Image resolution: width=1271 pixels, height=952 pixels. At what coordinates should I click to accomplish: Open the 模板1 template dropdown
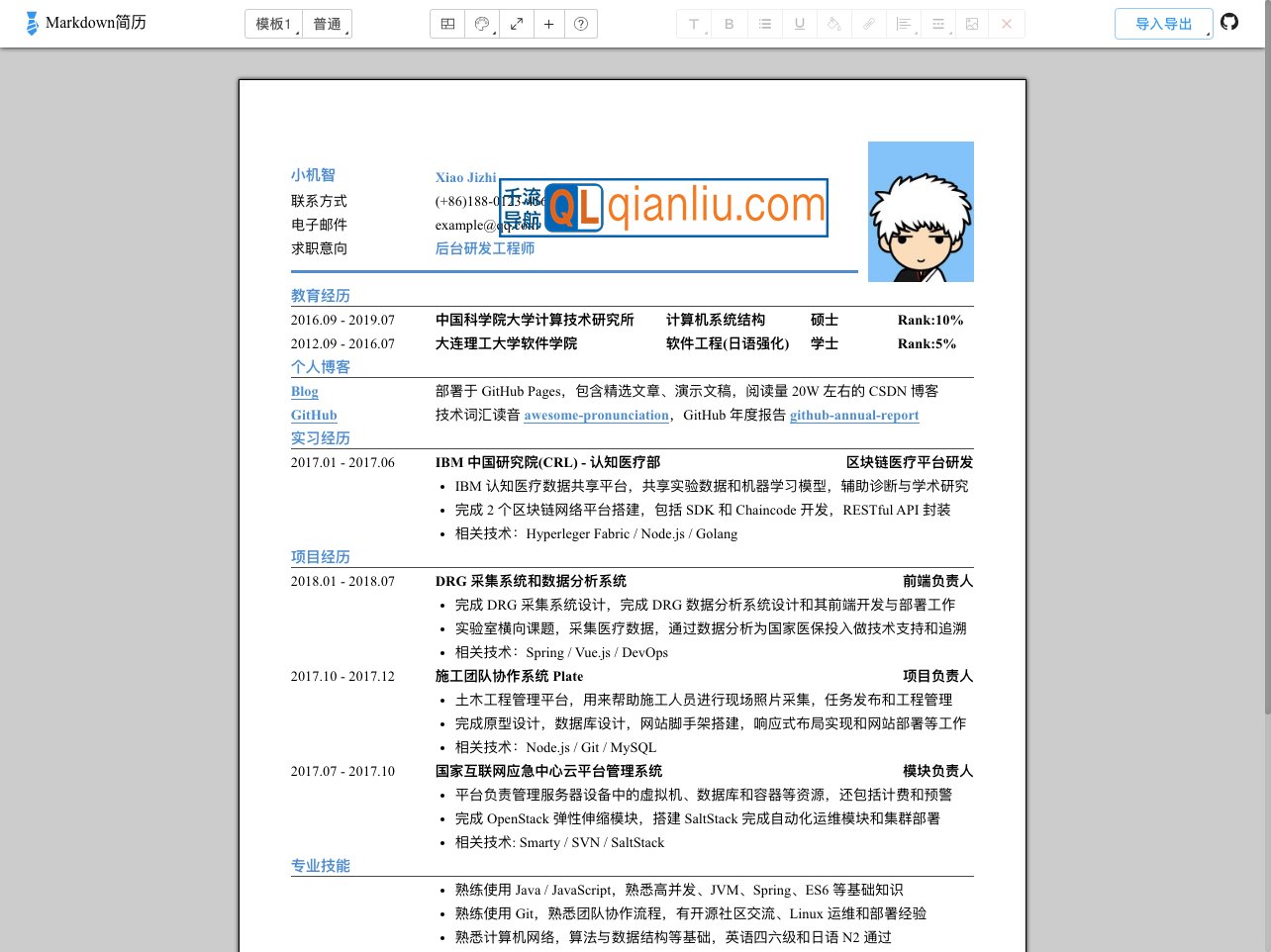[273, 23]
